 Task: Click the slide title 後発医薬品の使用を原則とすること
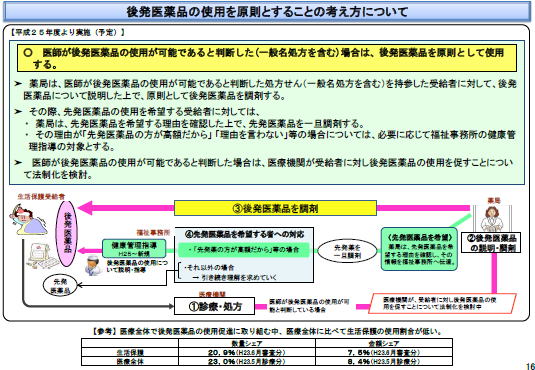(x=267, y=12)
